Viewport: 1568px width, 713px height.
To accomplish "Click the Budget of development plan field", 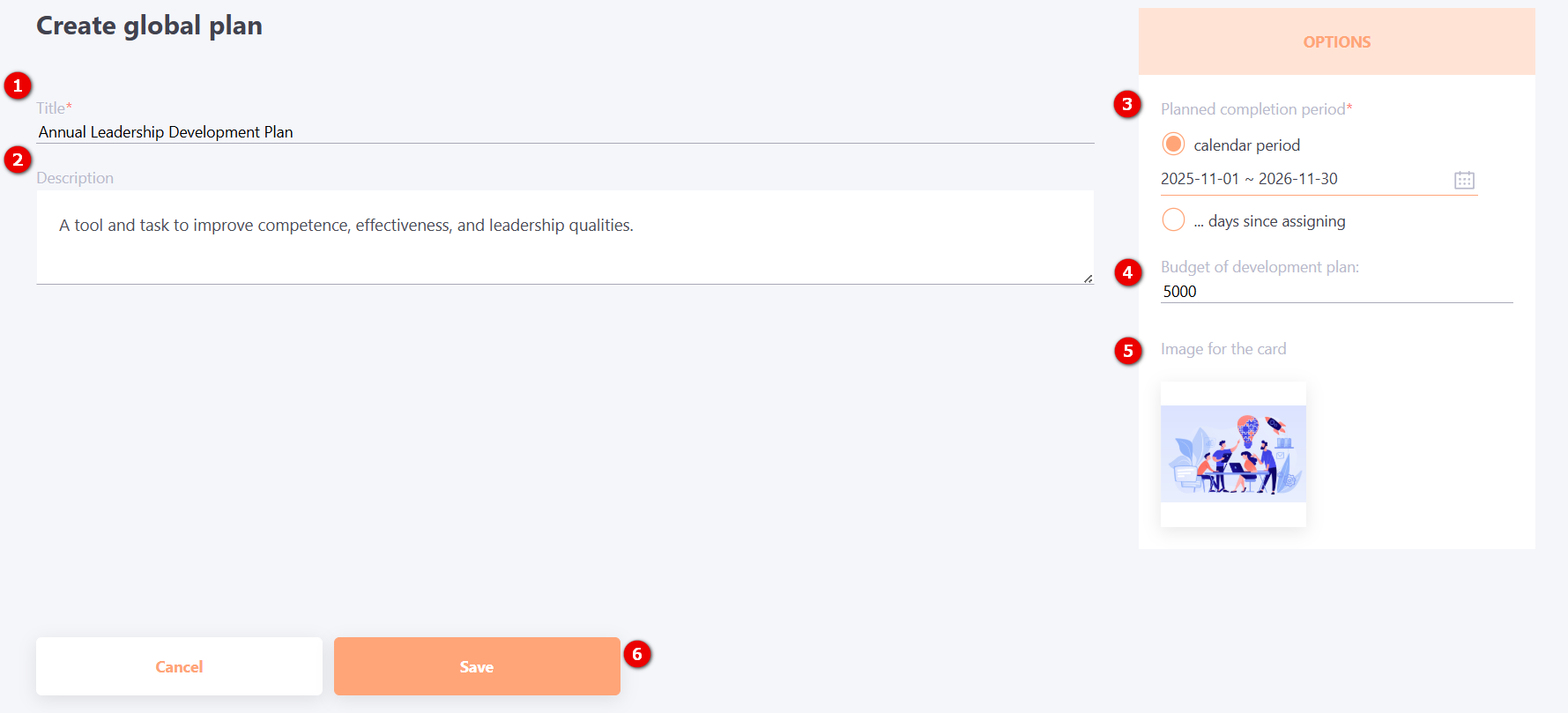I will coord(1335,292).
